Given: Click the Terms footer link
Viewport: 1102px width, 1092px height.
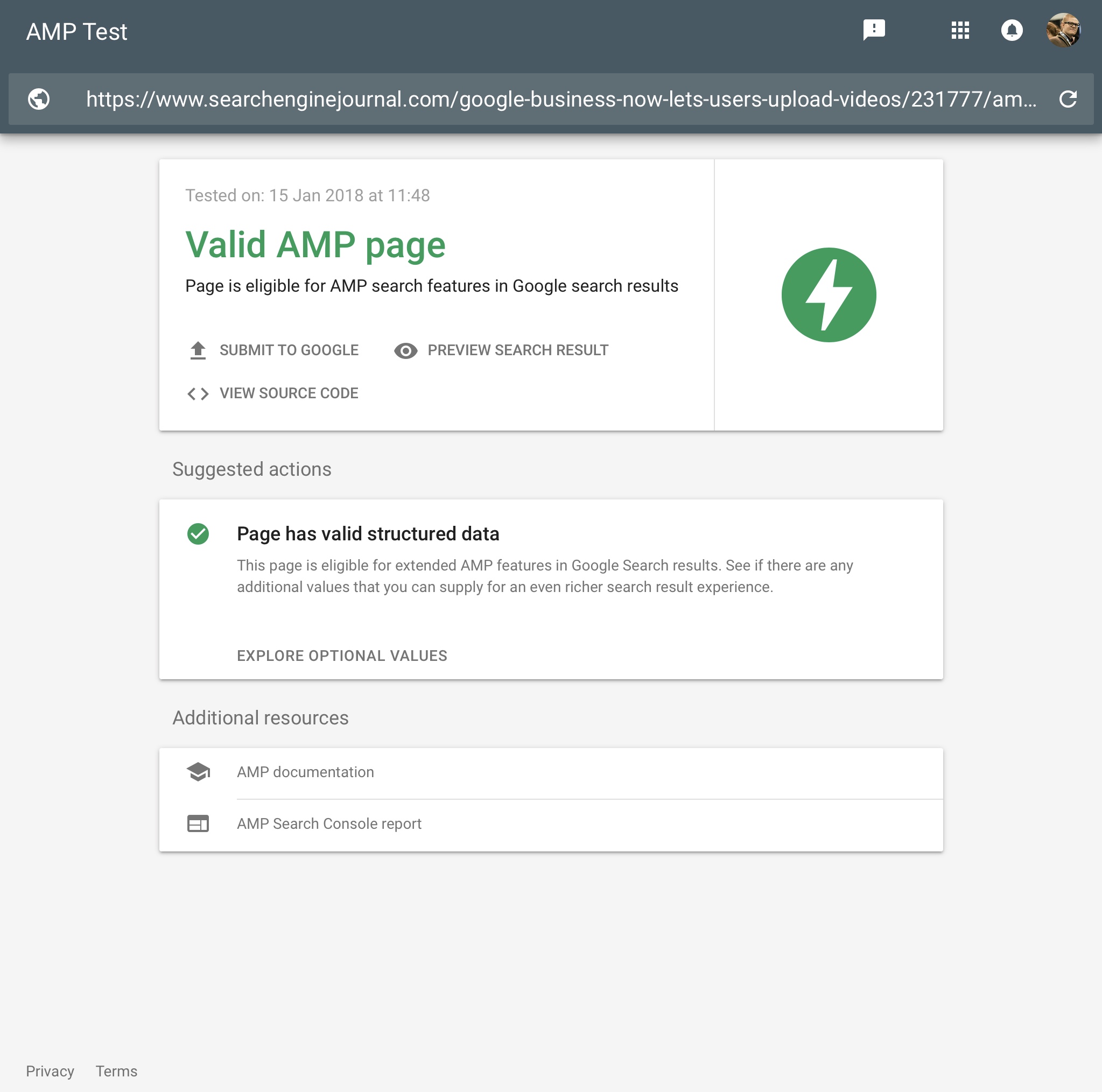Looking at the screenshot, I should [x=116, y=1072].
